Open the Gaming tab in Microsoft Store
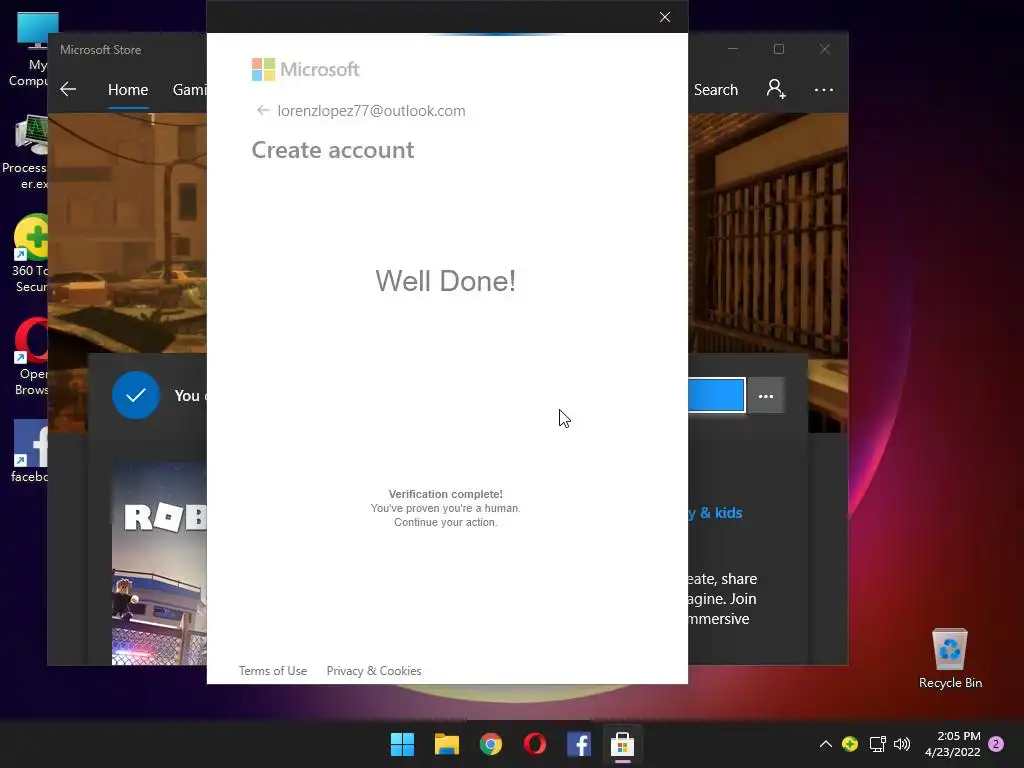Viewport: 1024px width, 768px height. pos(189,89)
